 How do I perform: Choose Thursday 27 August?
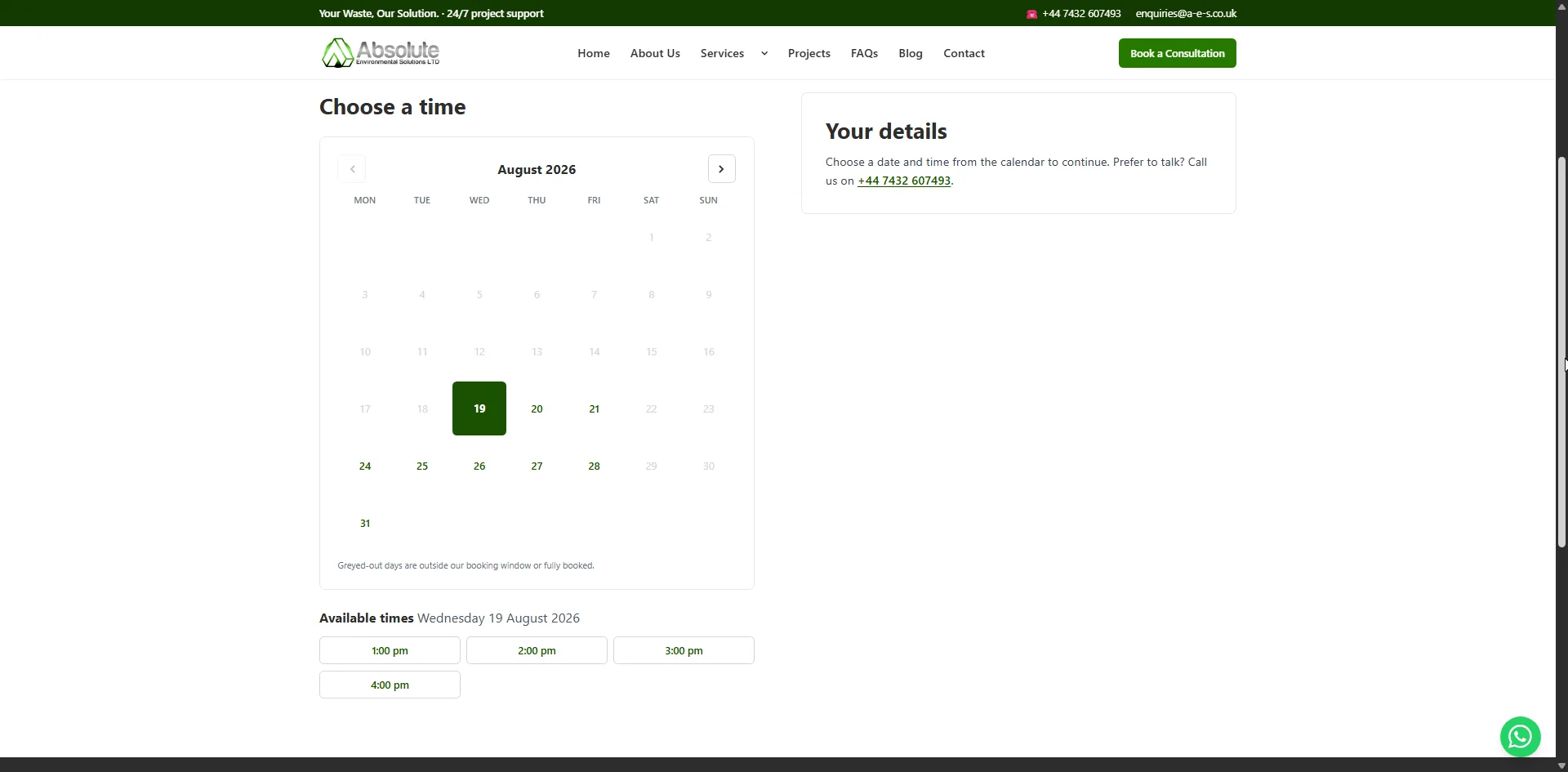click(x=537, y=466)
